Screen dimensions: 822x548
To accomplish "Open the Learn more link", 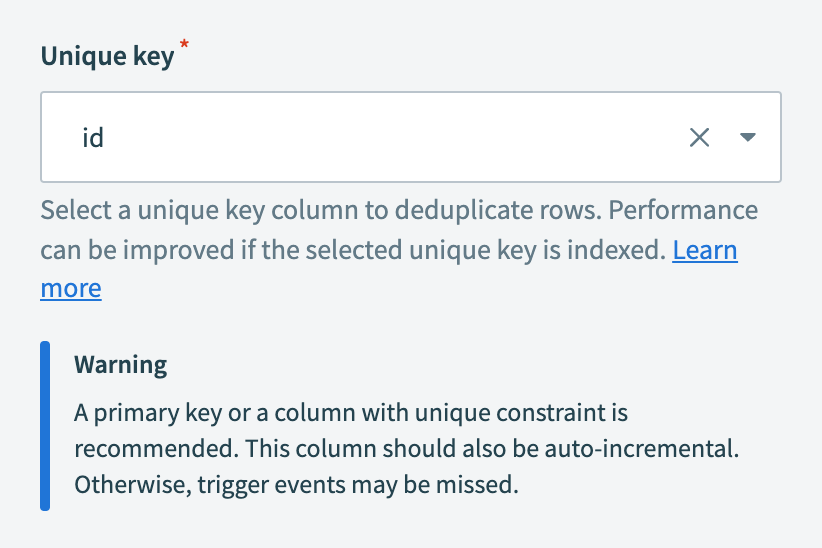I will (x=704, y=250).
